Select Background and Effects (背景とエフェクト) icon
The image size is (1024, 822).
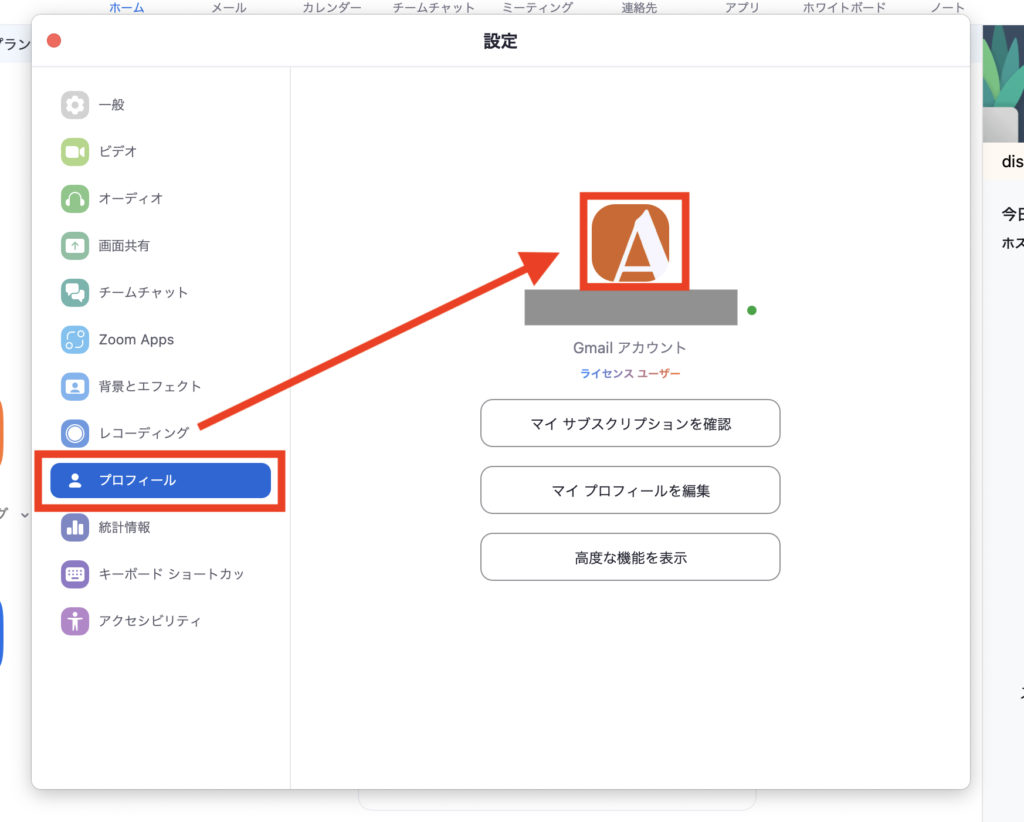(x=75, y=386)
